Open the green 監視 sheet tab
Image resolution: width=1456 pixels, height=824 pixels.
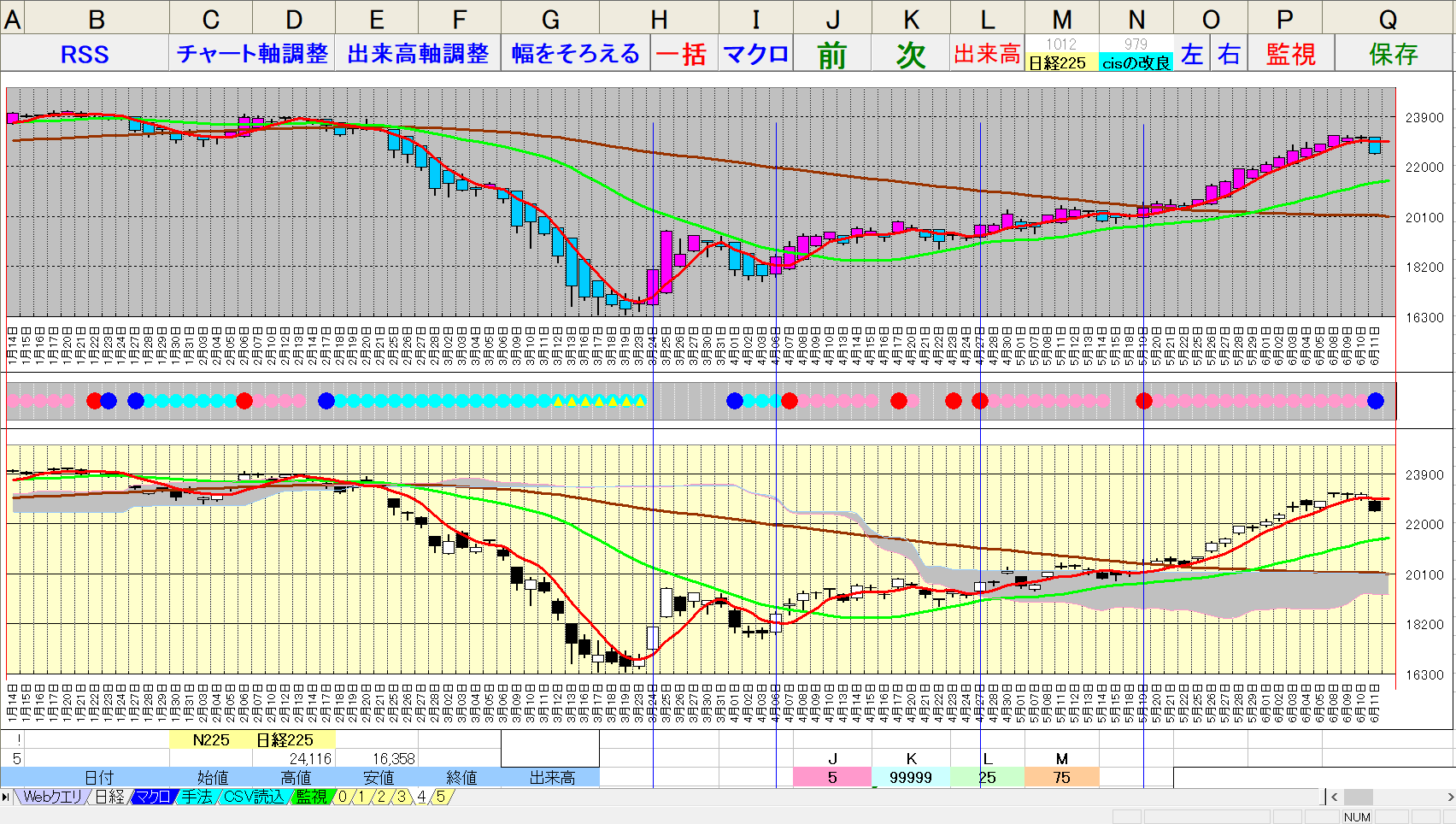click(311, 797)
